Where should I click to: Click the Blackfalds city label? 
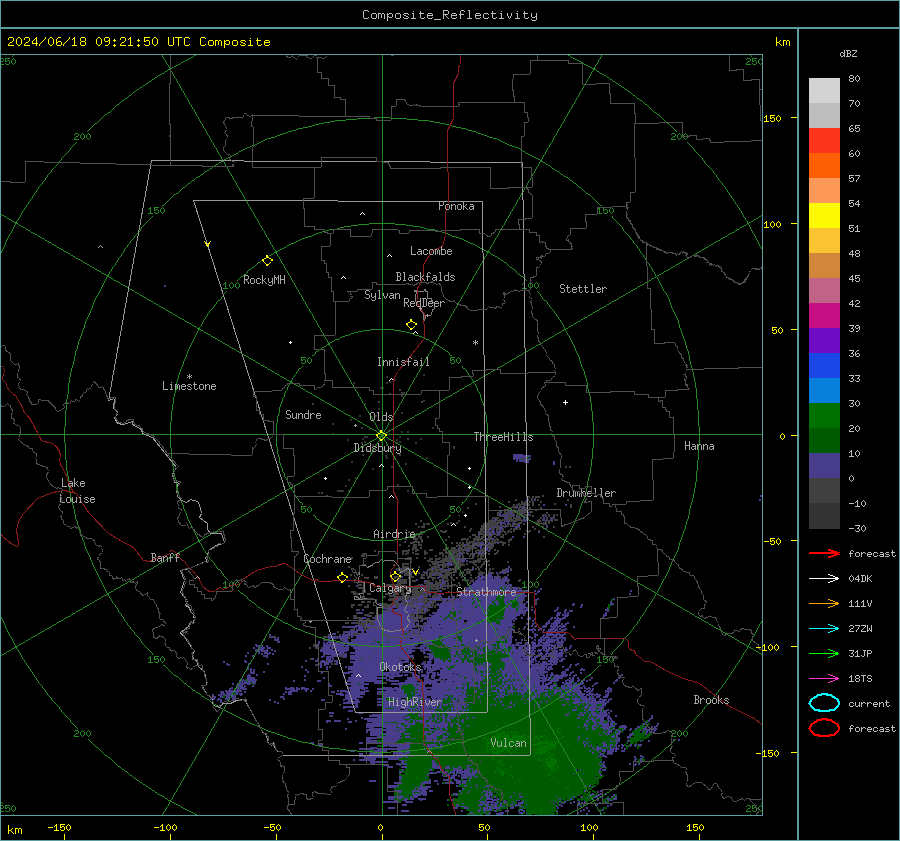pos(425,277)
